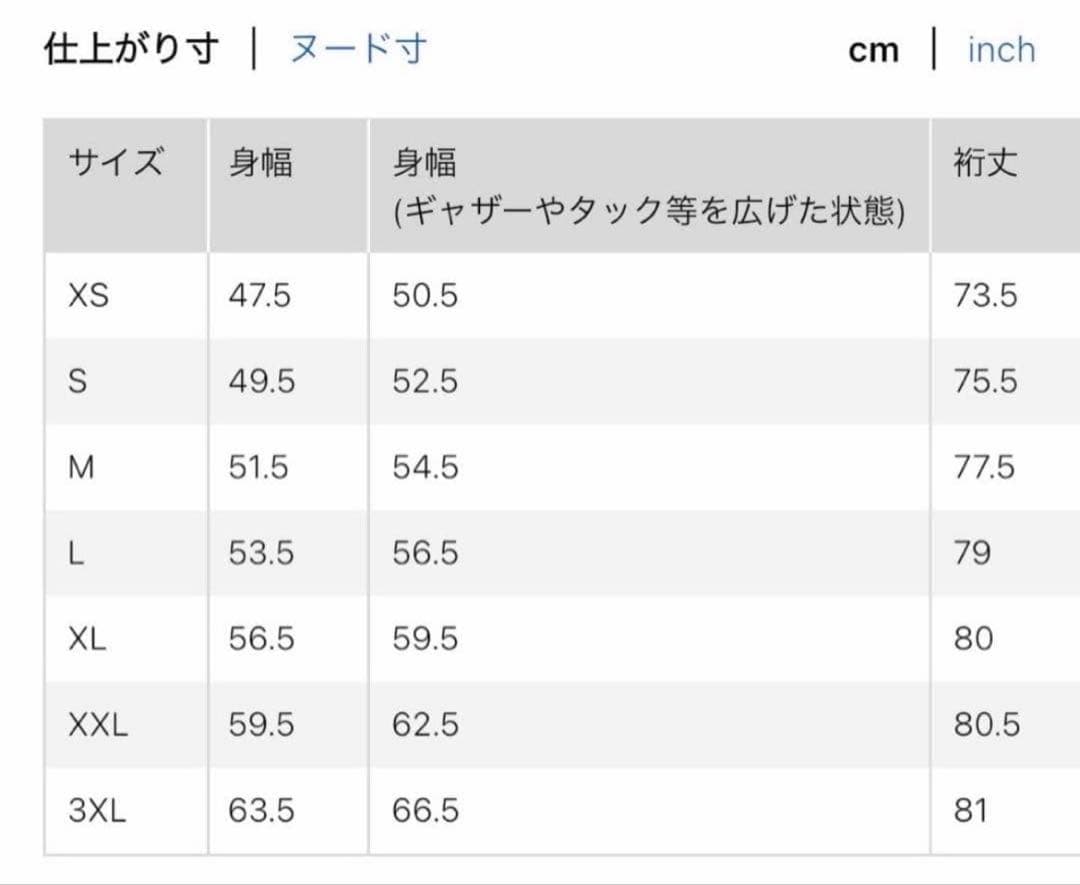
Task: Select the L size row label
Action: click(76, 552)
